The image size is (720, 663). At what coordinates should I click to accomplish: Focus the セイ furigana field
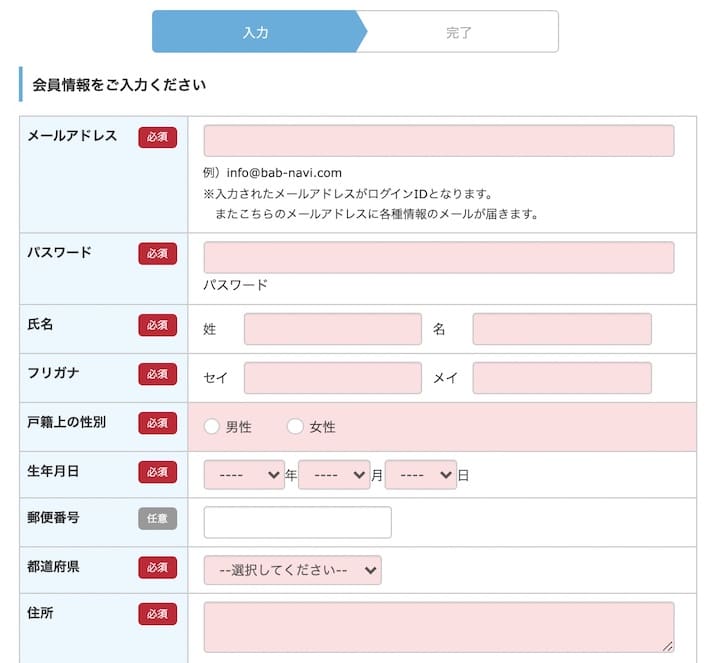[332, 378]
